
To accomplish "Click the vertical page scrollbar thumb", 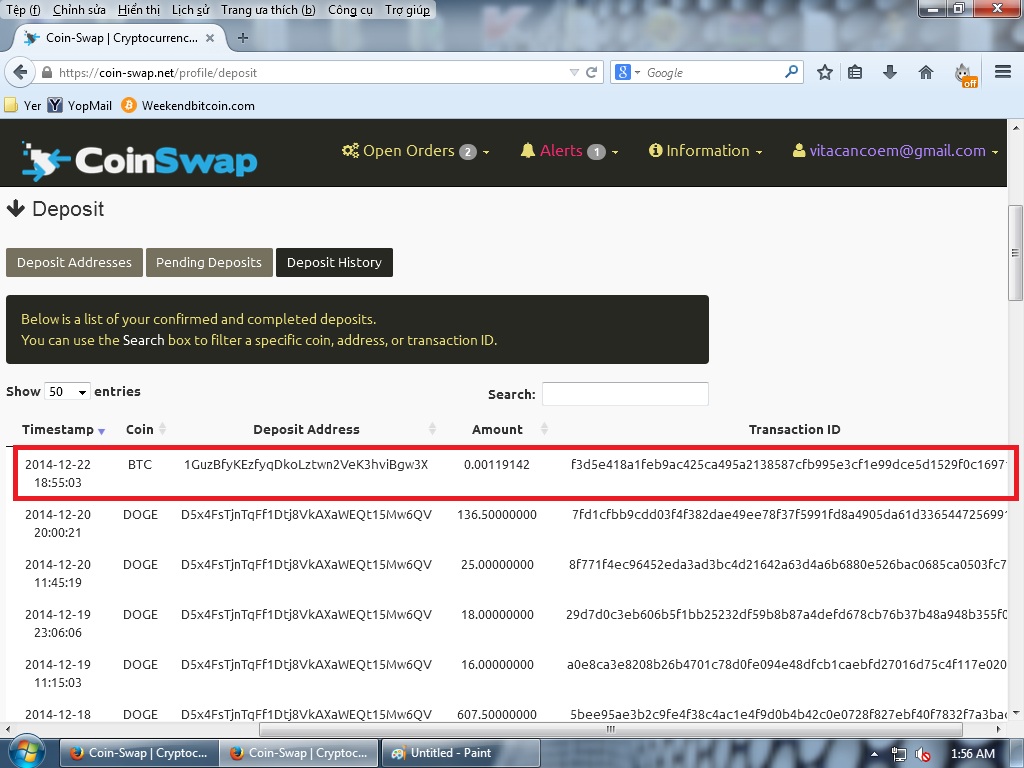I will pyautogui.click(x=1015, y=253).
